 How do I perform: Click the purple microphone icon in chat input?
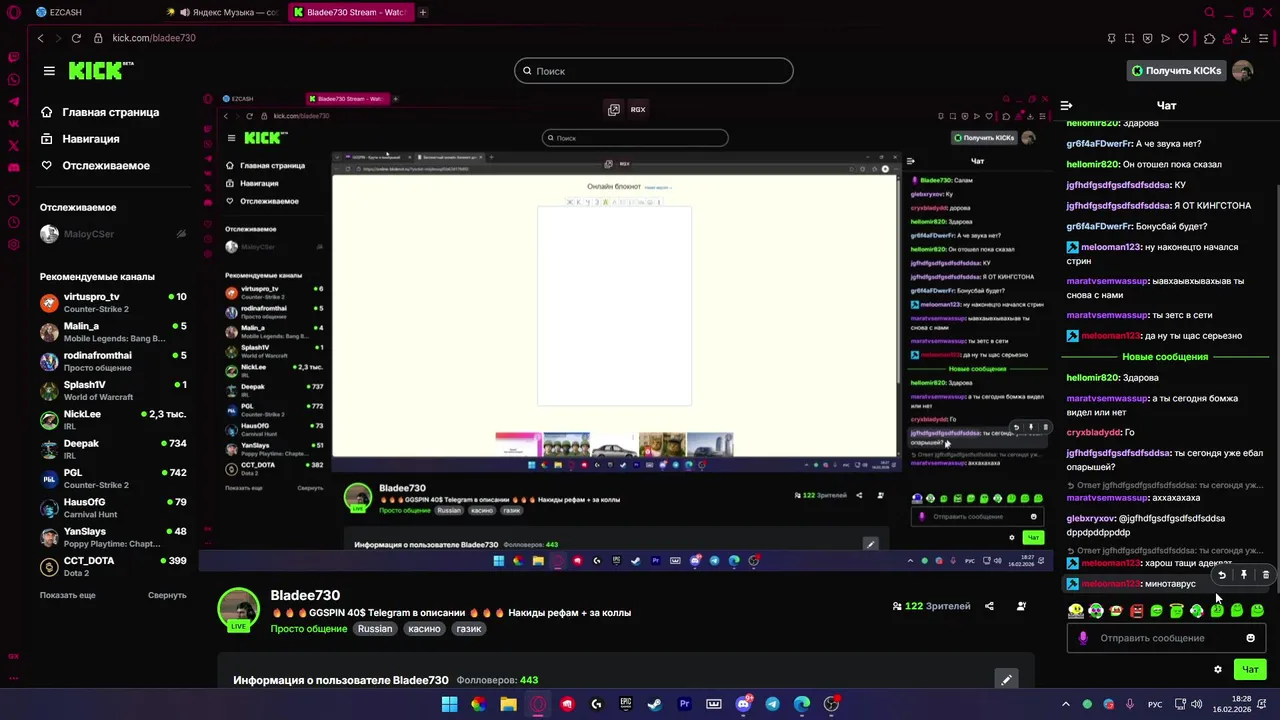[x=1083, y=638]
